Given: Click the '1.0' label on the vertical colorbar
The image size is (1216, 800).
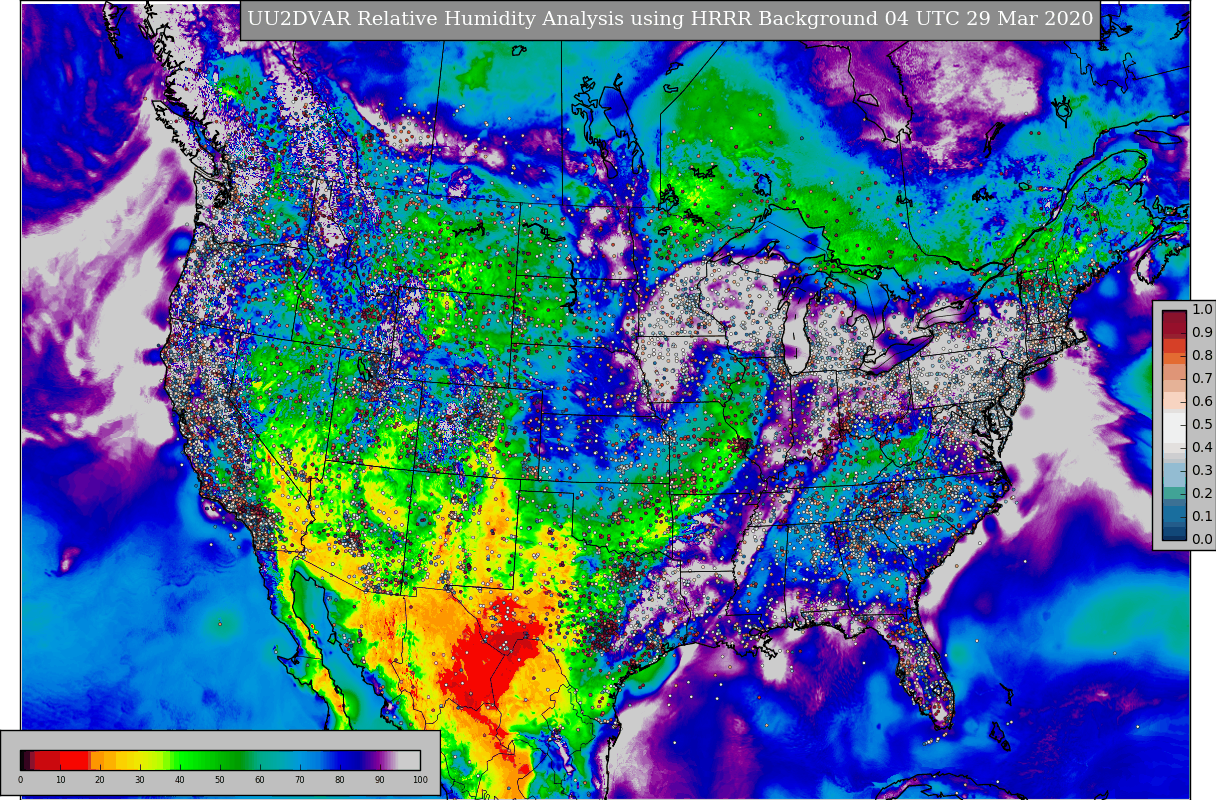Looking at the screenshot, I should point(1202,310).
